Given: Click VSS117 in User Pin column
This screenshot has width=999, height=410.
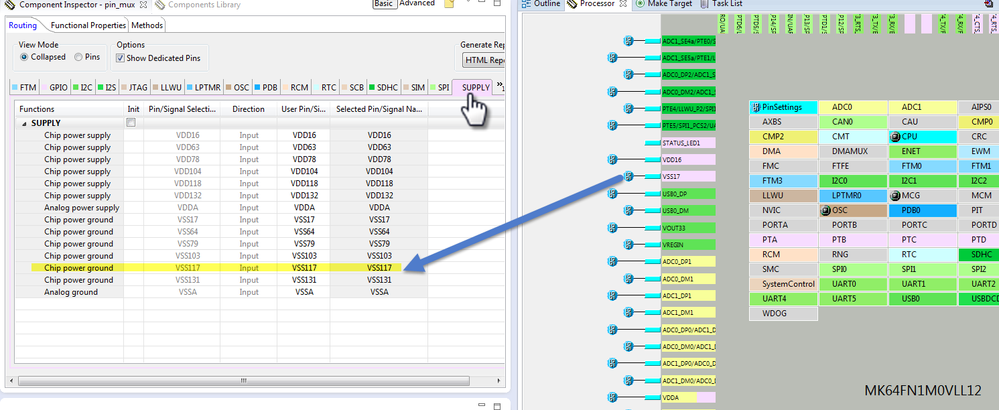Looking at the screenshot, I should 303,268.
